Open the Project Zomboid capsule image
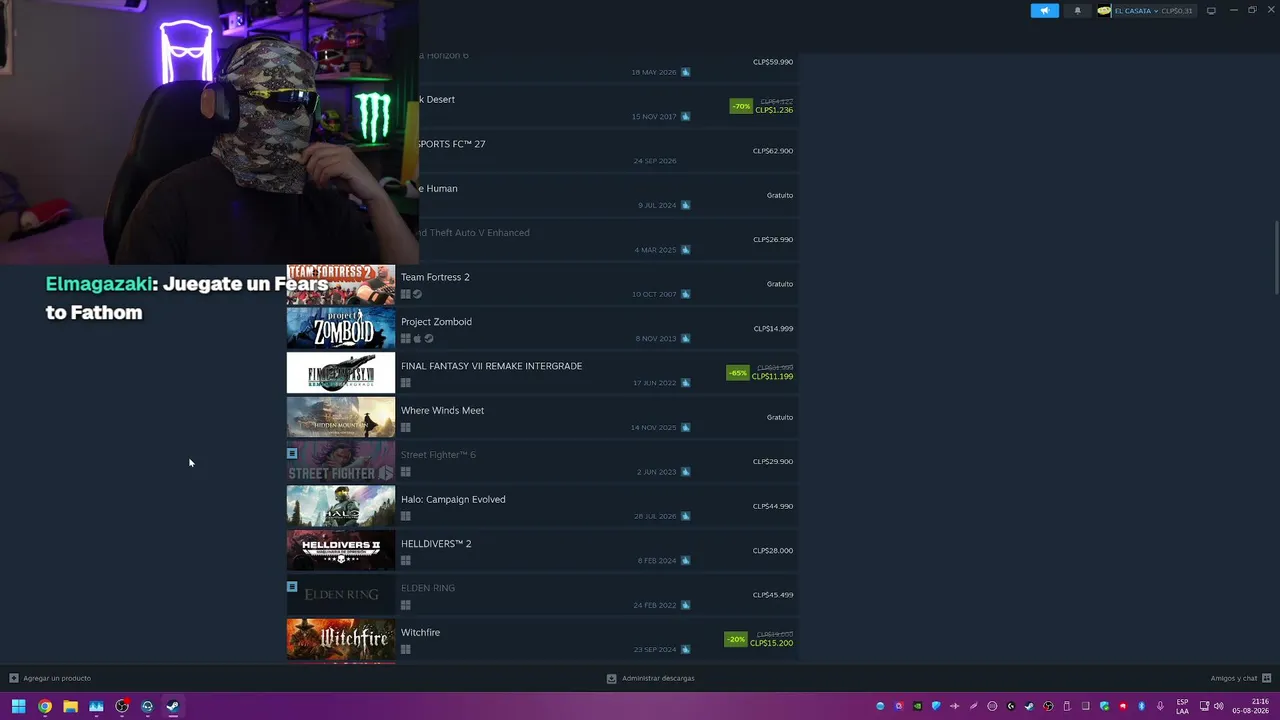1280x720 pixels. click(341, 329)
